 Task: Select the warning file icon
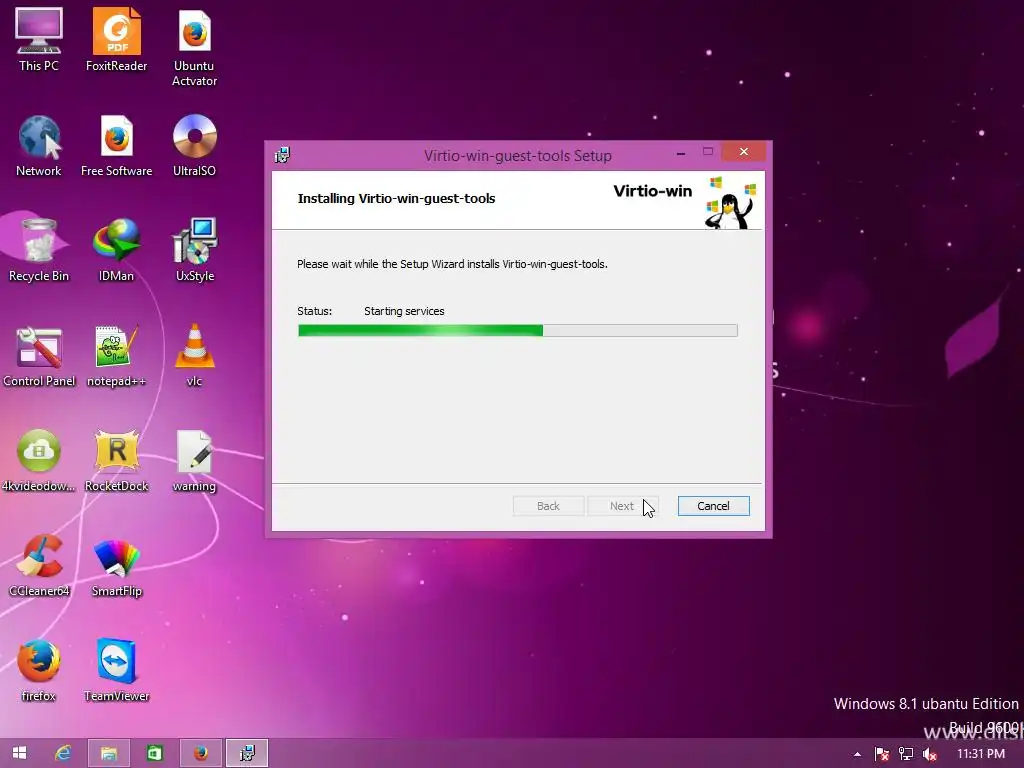(194, 460)
